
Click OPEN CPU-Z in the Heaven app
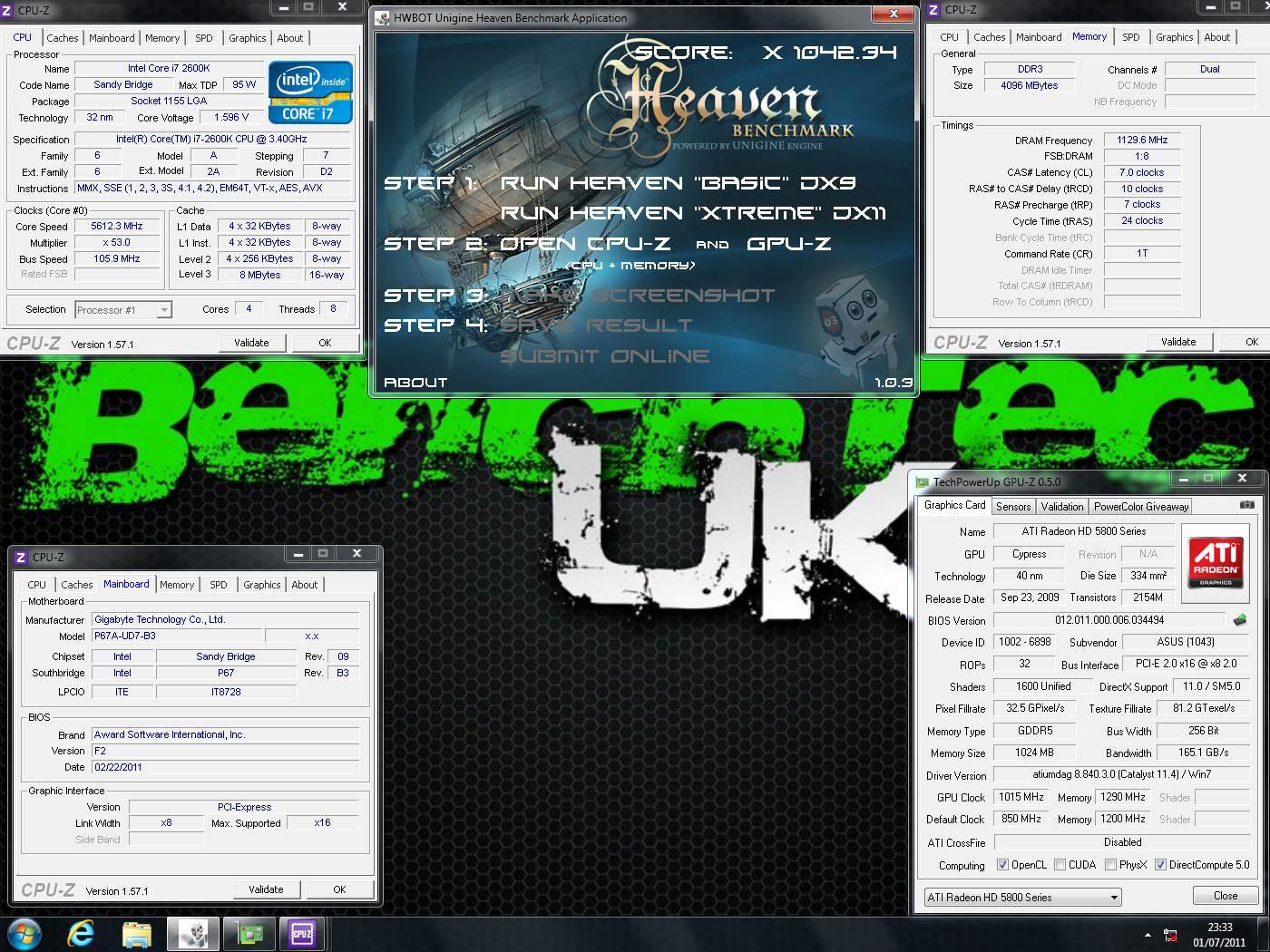(x=585, y=244)
